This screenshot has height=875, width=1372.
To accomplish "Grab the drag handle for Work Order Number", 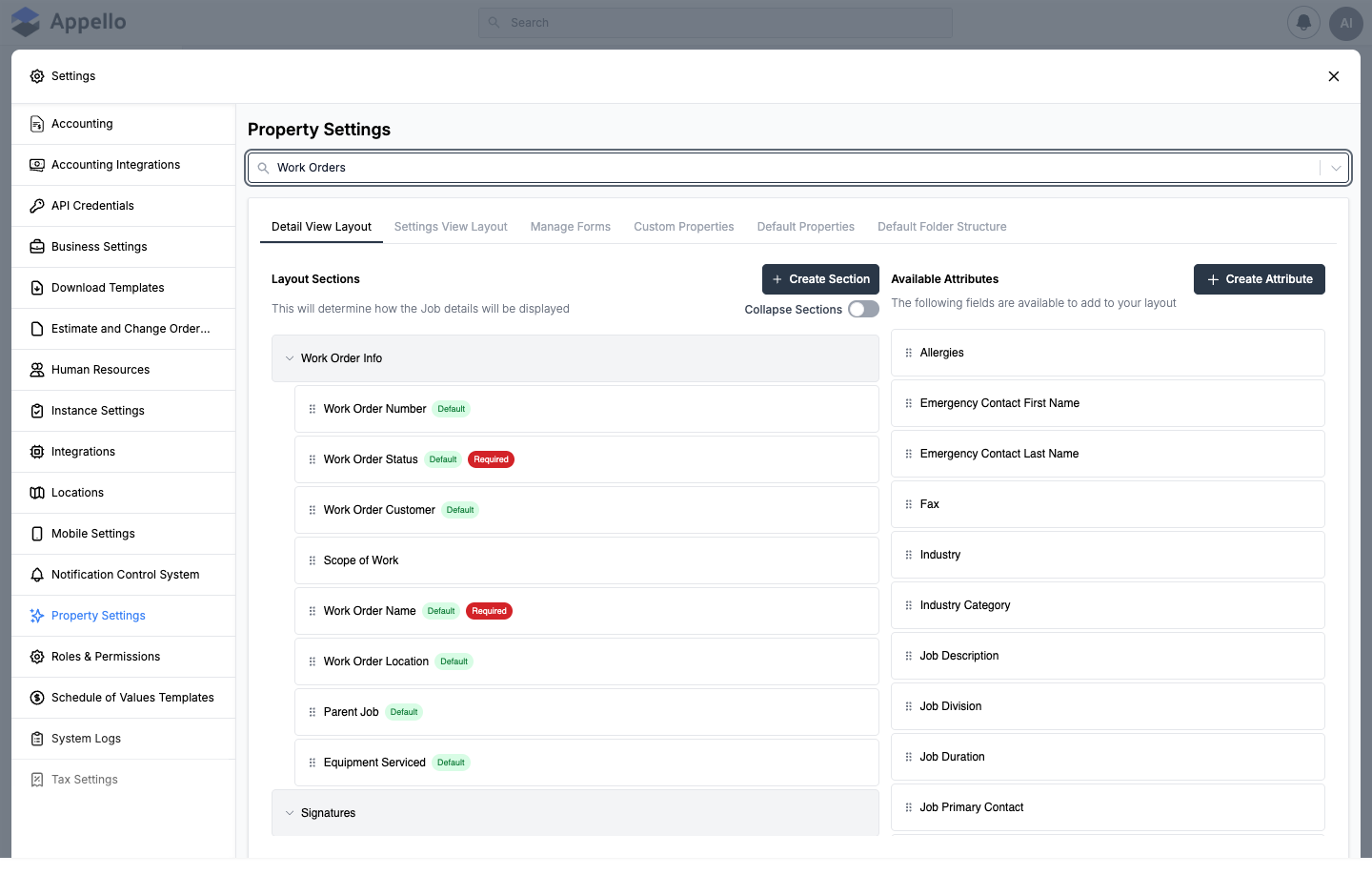I will coord(313,409).
